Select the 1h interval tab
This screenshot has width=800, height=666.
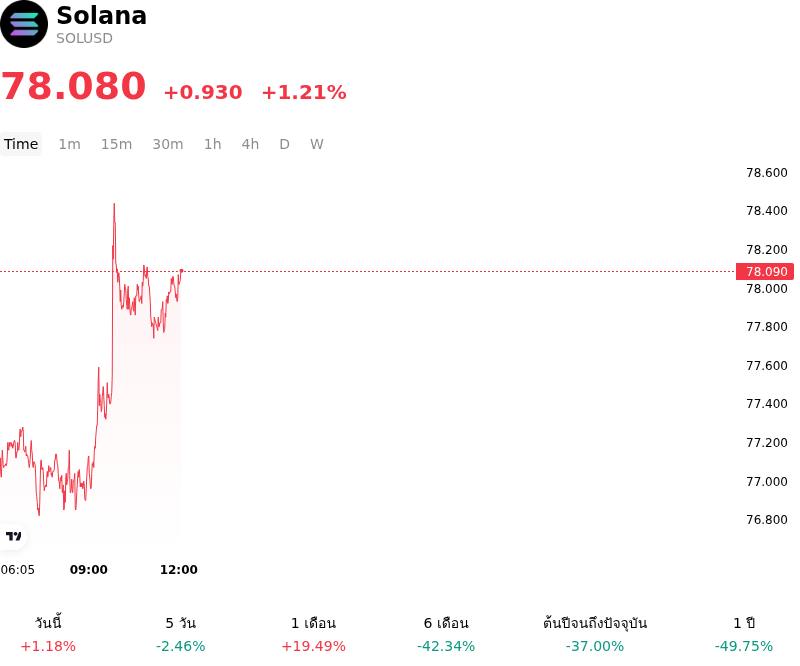click(213, 144)
